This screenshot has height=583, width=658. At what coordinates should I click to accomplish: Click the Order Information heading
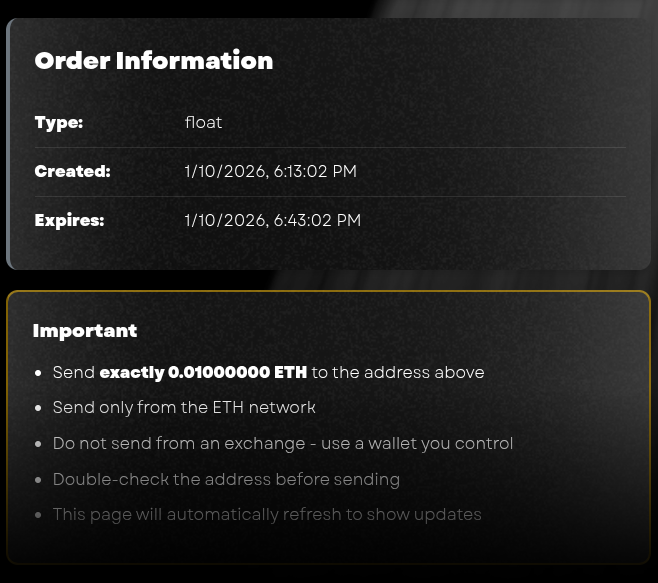click(x=153, y=61)
